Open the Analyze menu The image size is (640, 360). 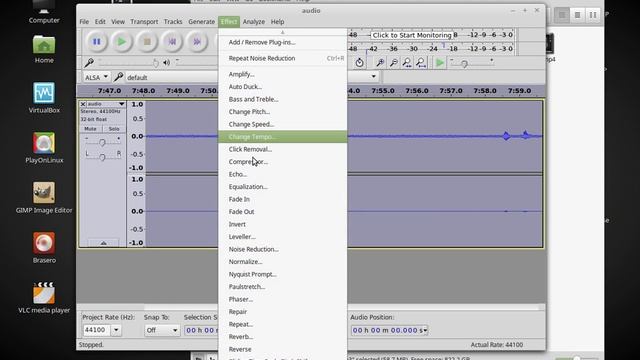coord(254,22)
